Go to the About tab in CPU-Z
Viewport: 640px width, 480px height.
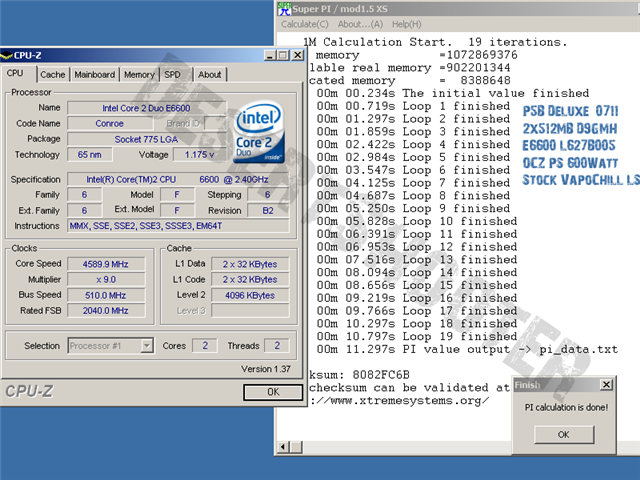[x=209, y=75]
